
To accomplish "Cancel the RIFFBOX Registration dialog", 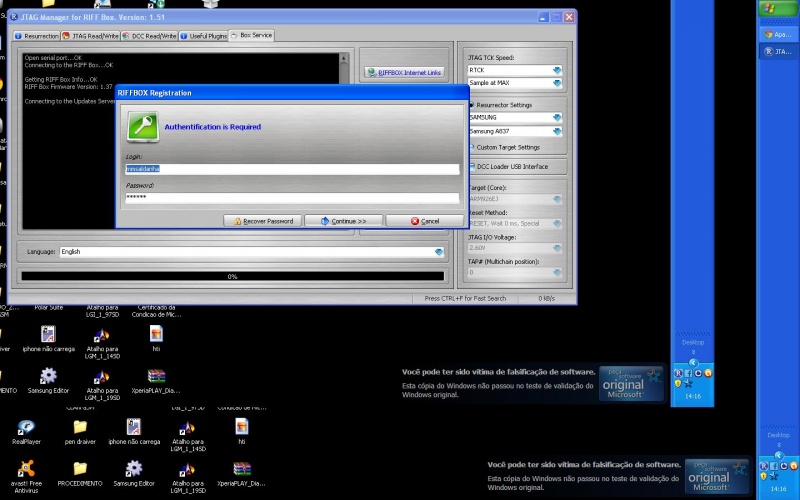I will pos(424,221).
